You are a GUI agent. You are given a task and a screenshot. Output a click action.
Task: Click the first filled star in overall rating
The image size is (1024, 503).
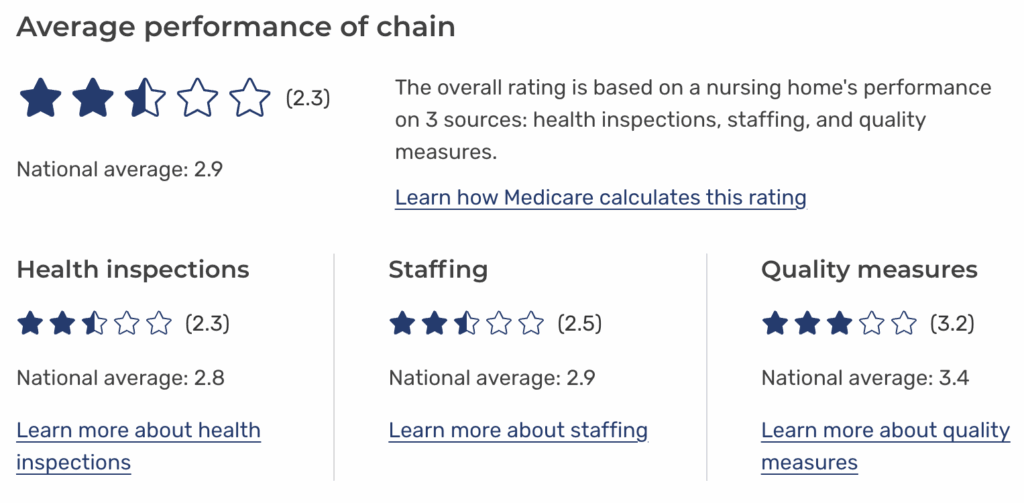point(41,98)
